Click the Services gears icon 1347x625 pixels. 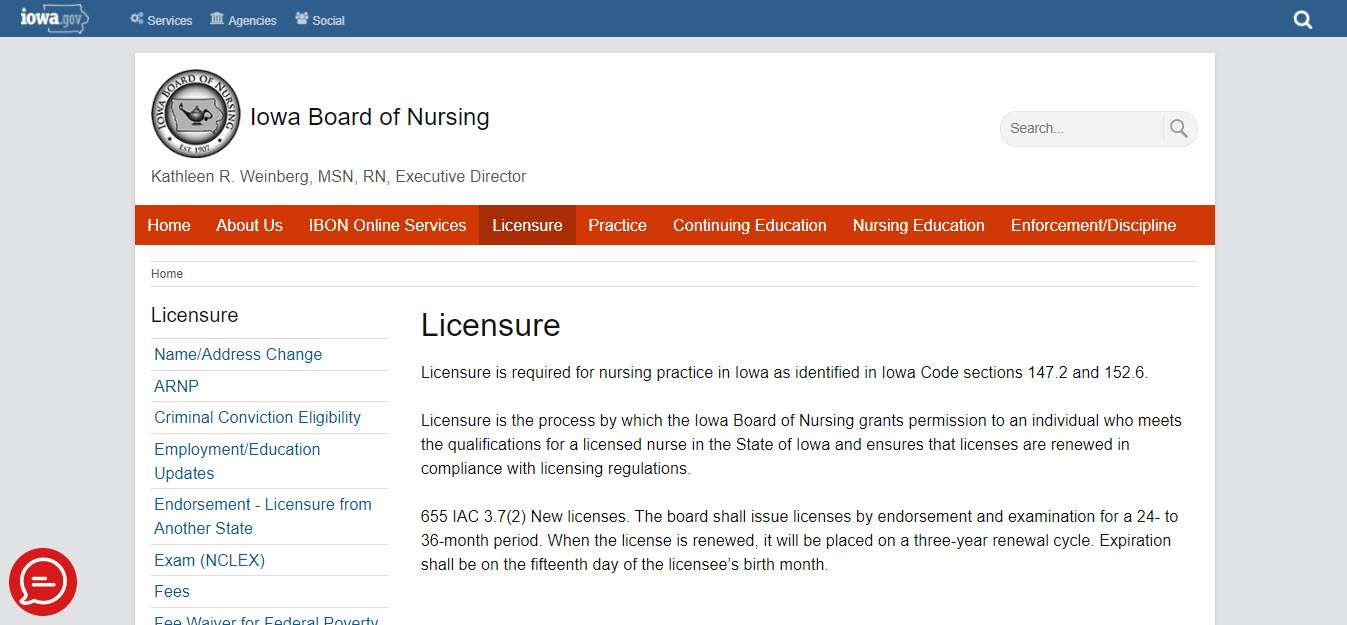137,19
